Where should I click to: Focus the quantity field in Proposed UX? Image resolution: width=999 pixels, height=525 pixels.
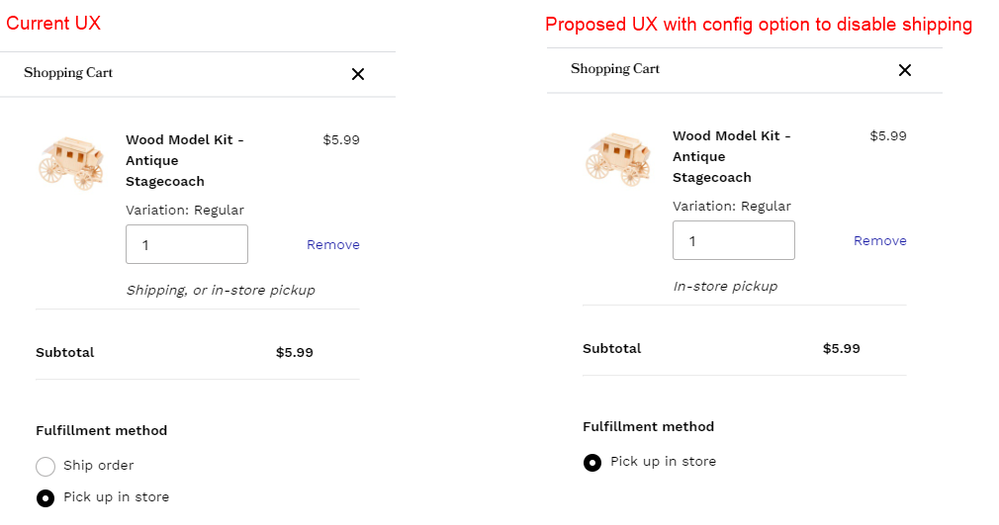(x=734, y=240)
